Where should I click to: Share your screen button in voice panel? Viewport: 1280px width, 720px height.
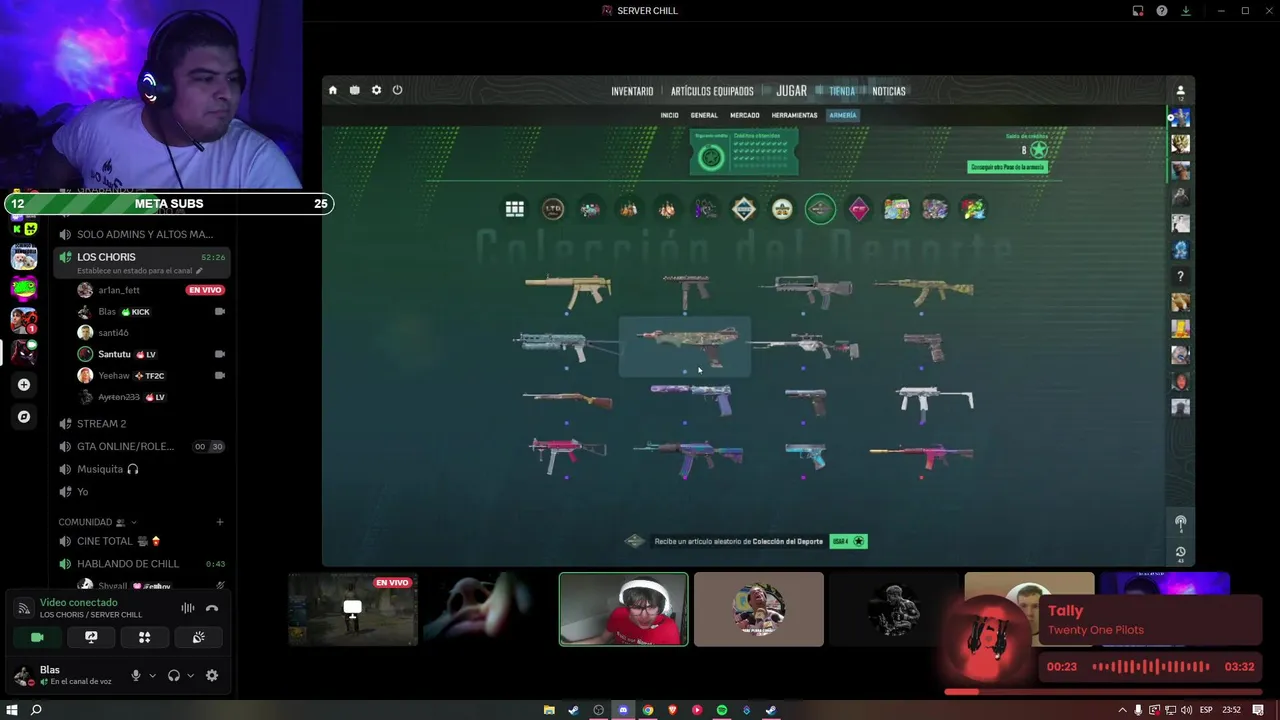point(91,637)
